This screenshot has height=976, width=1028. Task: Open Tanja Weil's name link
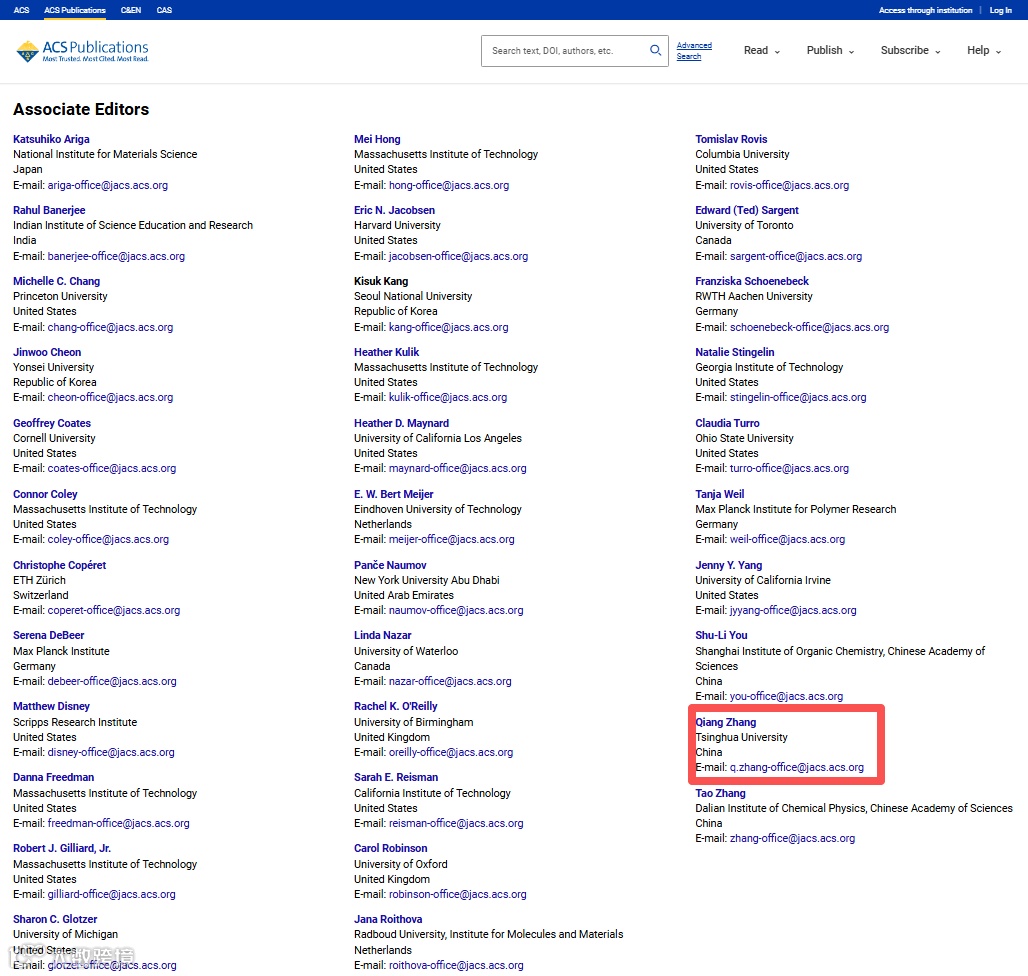pos(720,494)
